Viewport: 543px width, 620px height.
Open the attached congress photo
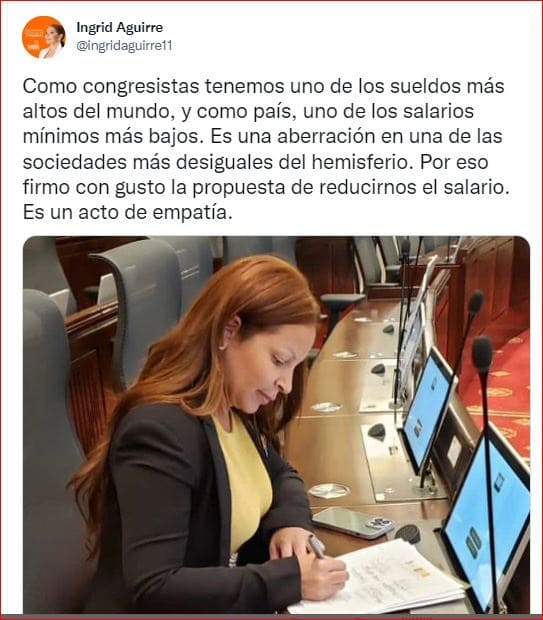tap(276, 425)
